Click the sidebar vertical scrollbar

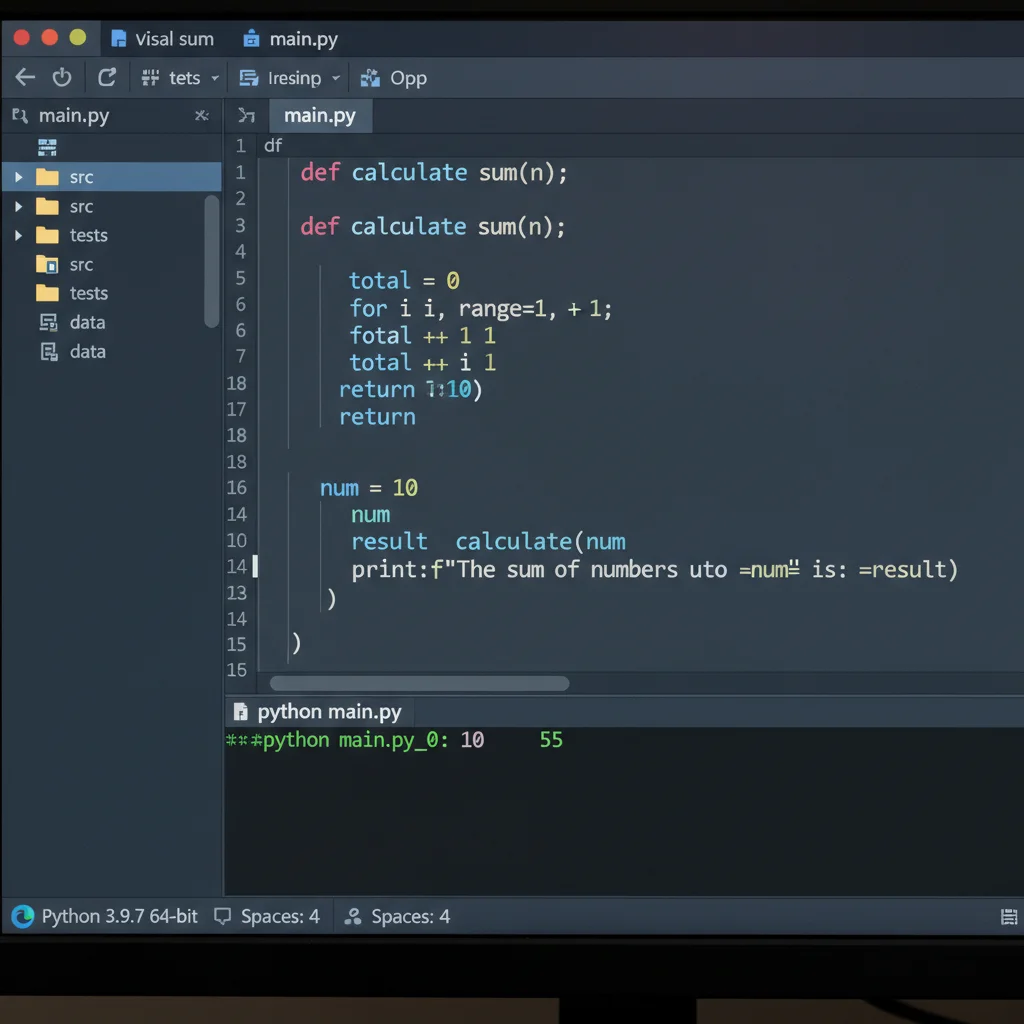pyautogui.click(x=212, y=261)
